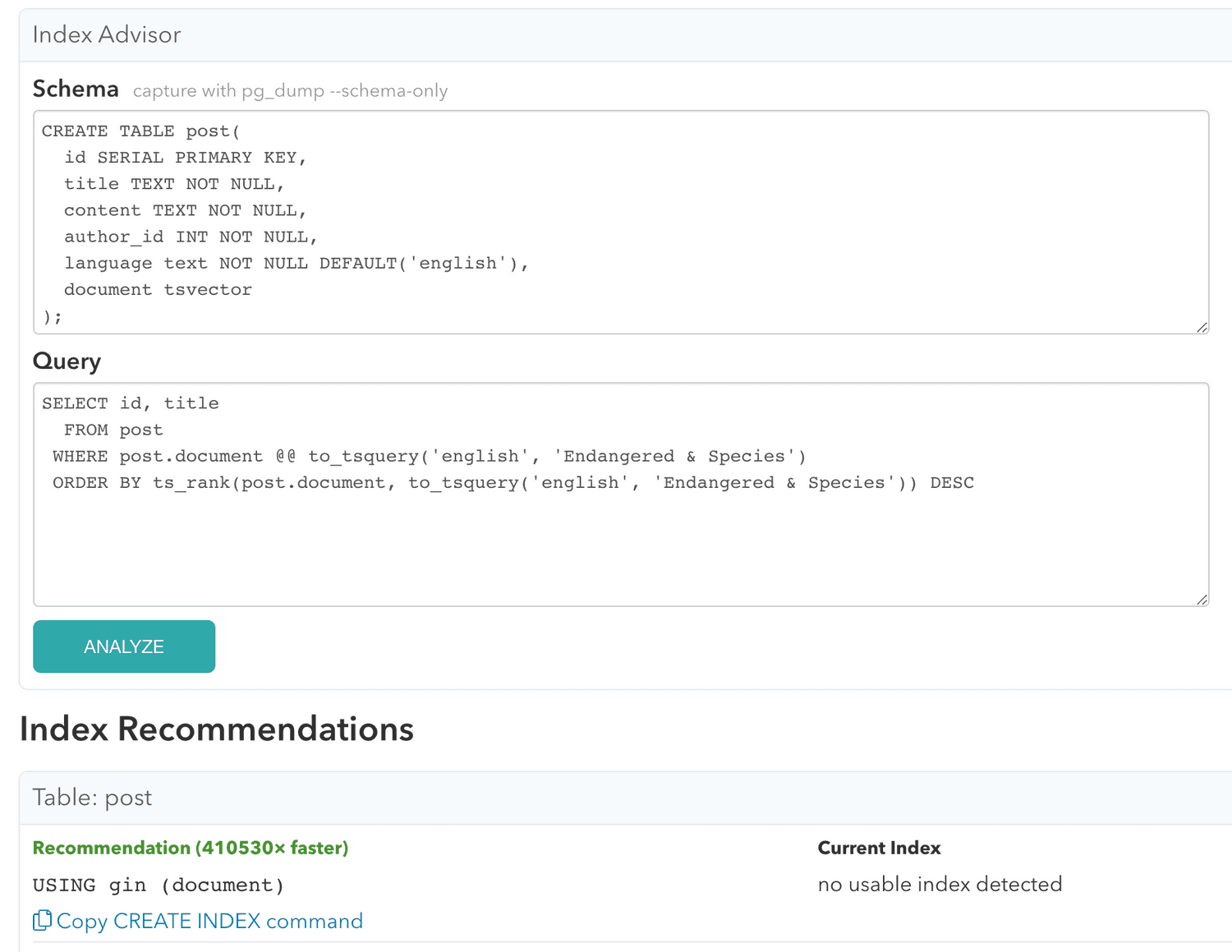Screen dimensions: 1232x952
Task: Click the FROM post line in Query
Action: [113, 430]
